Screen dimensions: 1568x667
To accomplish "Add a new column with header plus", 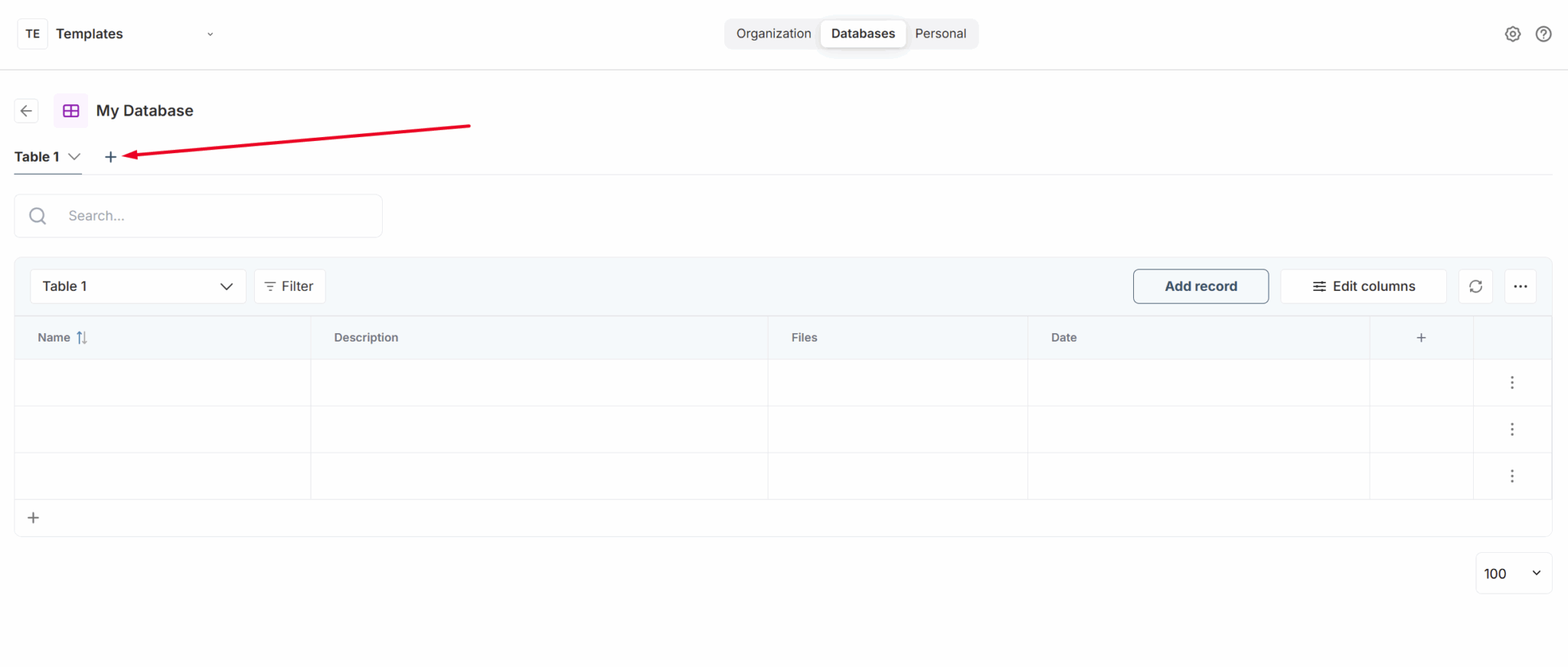I will click(x=1420, y=338).
